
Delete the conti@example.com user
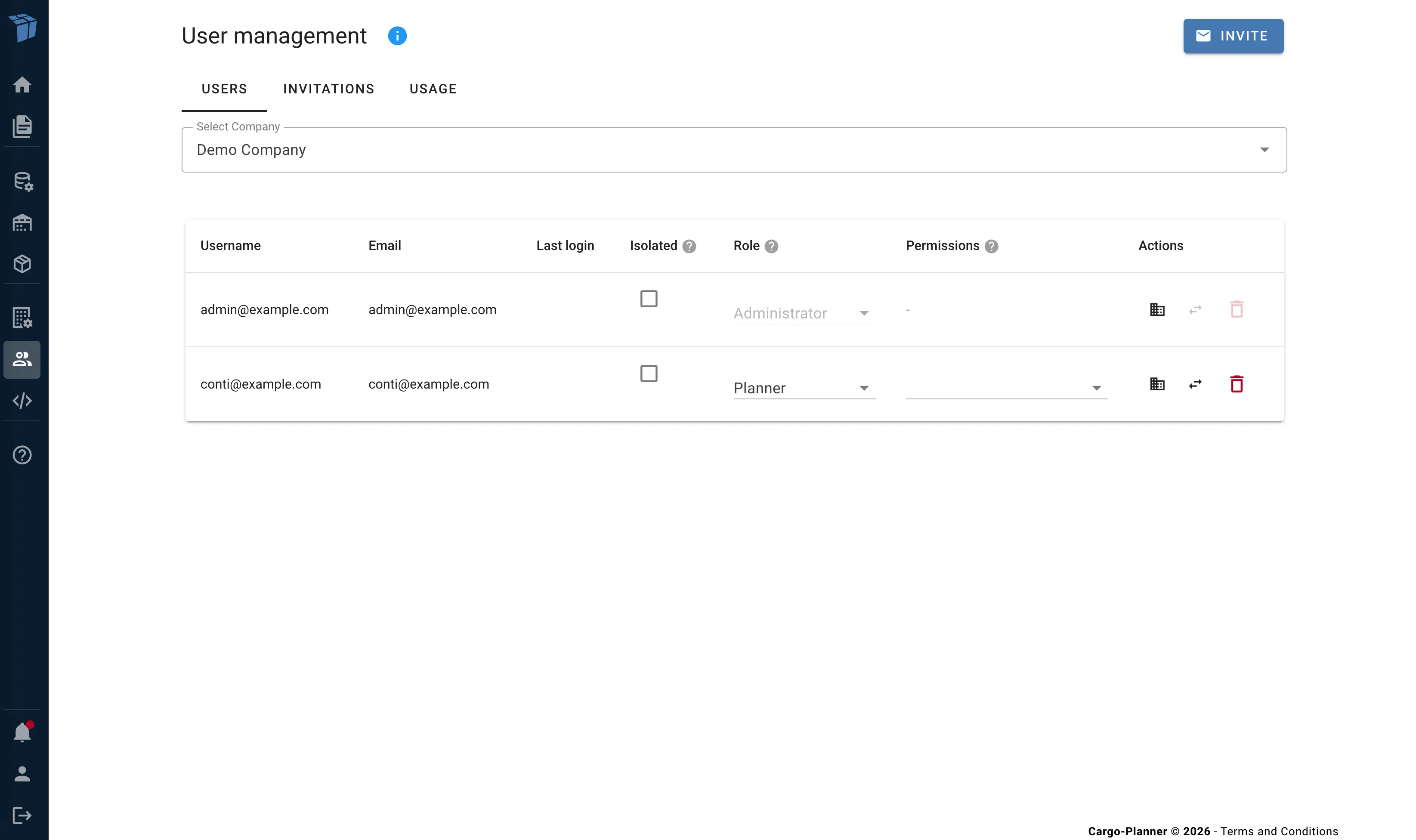point(1237,384)
